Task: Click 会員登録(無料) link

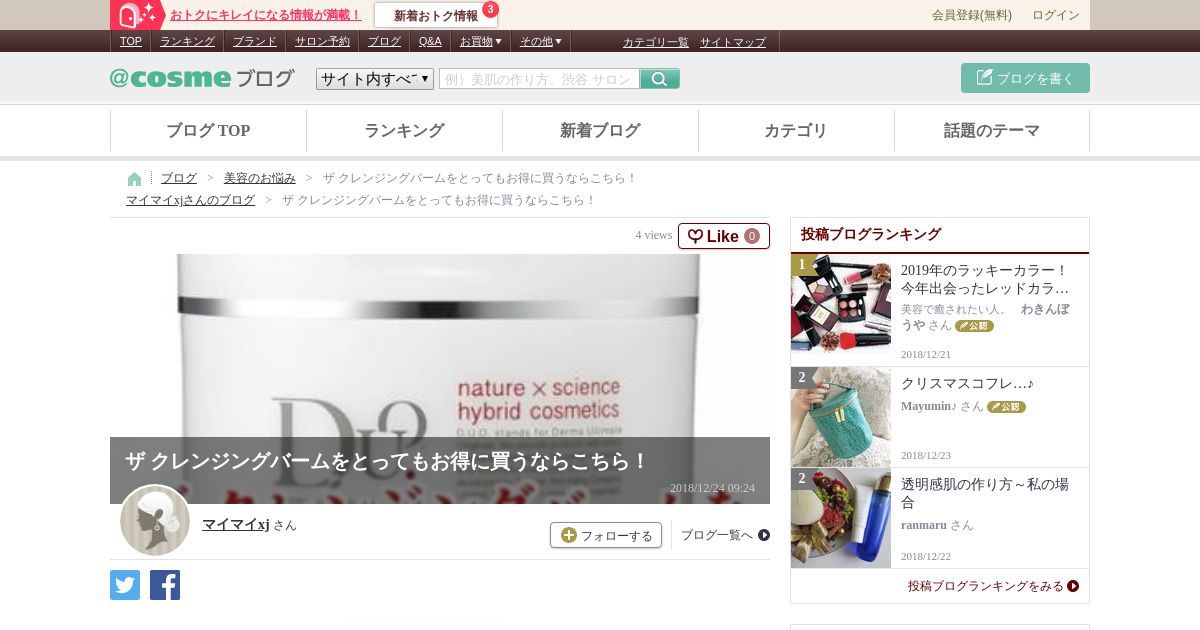Action: (972, 15)
